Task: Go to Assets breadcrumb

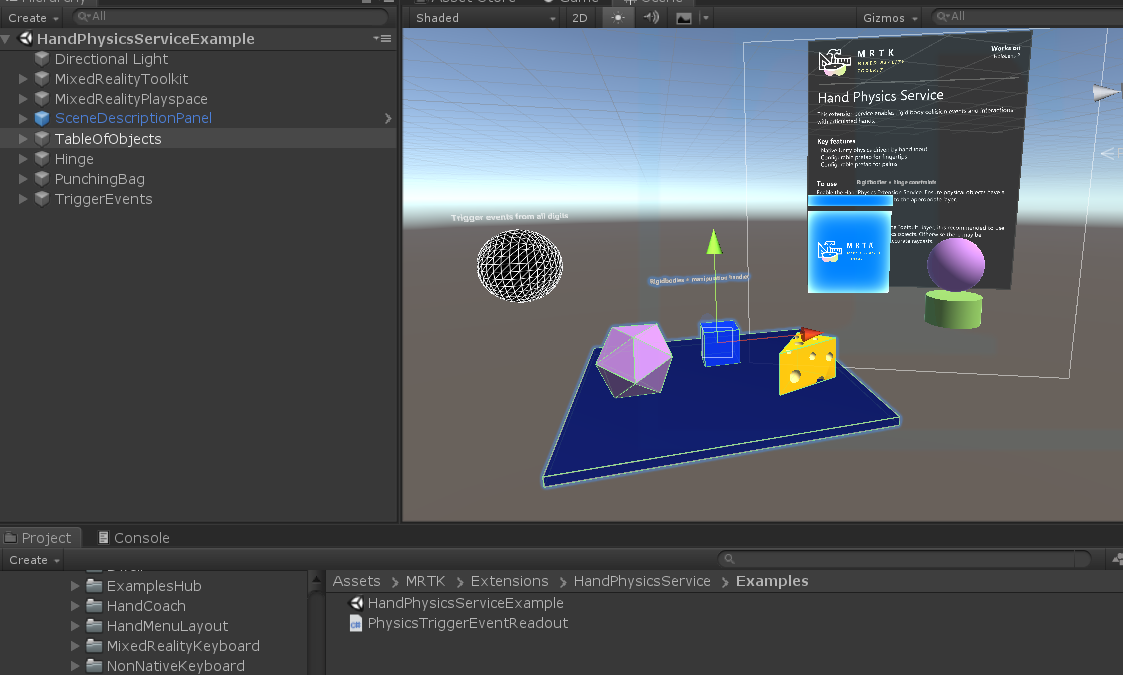Action: (x=356, y=581)
